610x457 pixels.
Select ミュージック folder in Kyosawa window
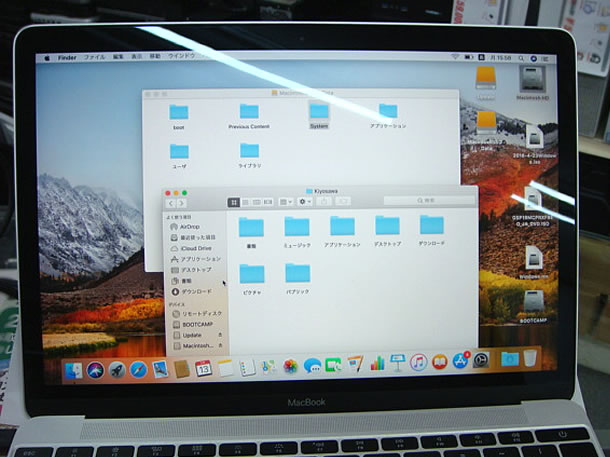coord(297,232)
